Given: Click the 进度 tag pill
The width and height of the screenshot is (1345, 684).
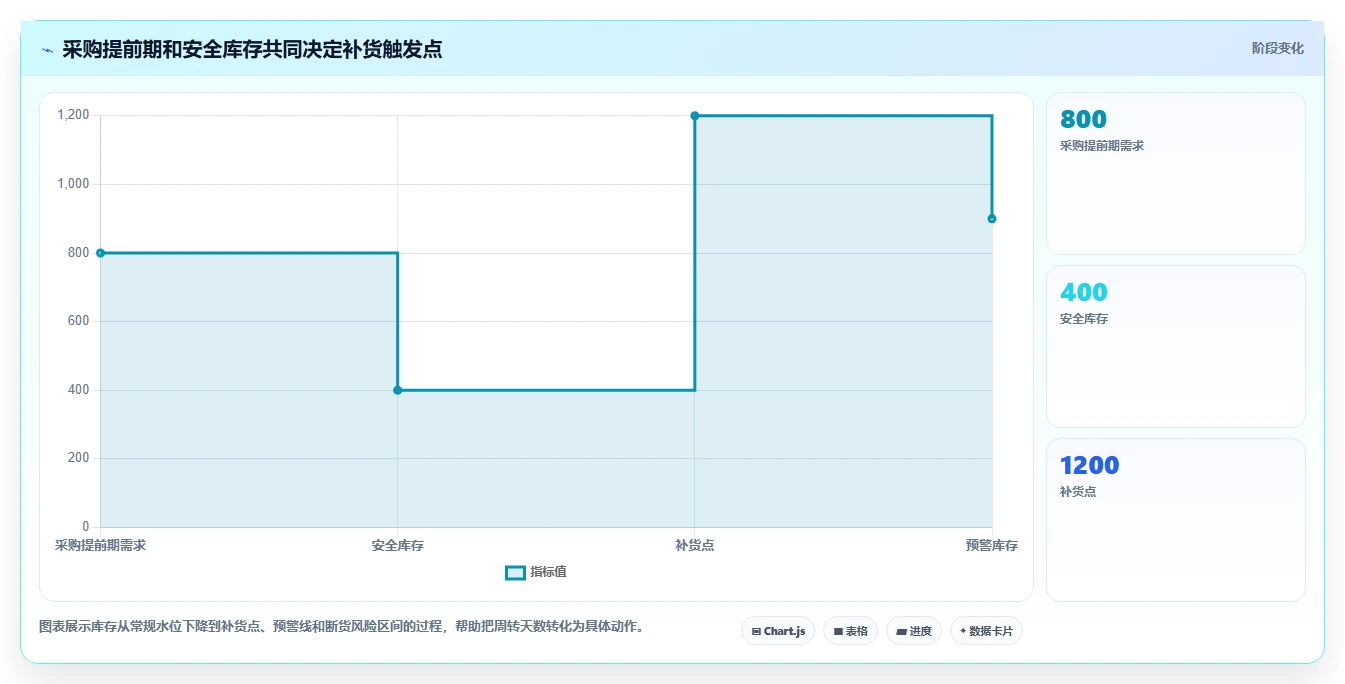Looking at the screenshot, I should click(x=914, y=631).
